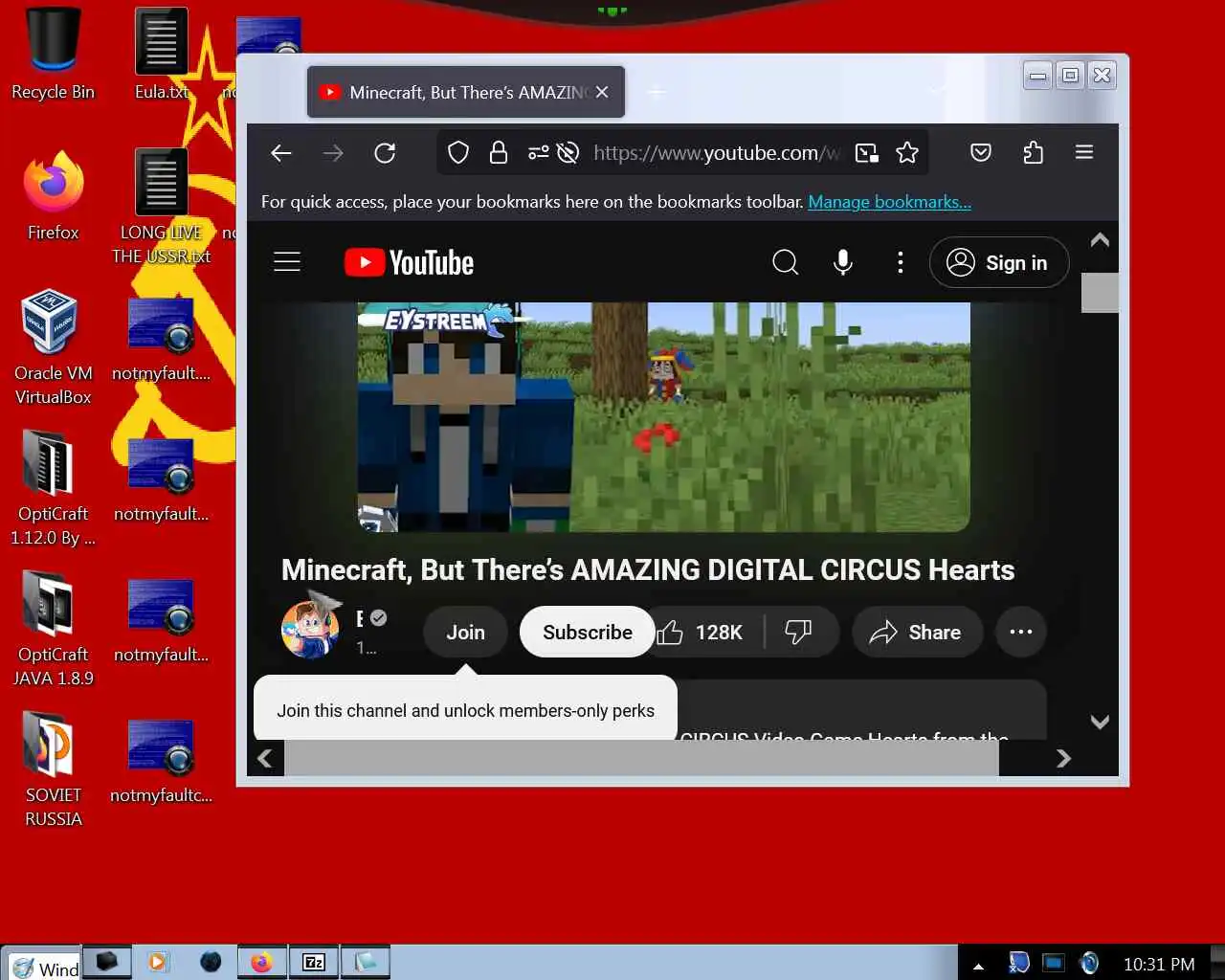Image resolution: width=1225 pixels, height=980 pixels.
Task: Open the tracking protection shield icon
Action: coord(458,153)
